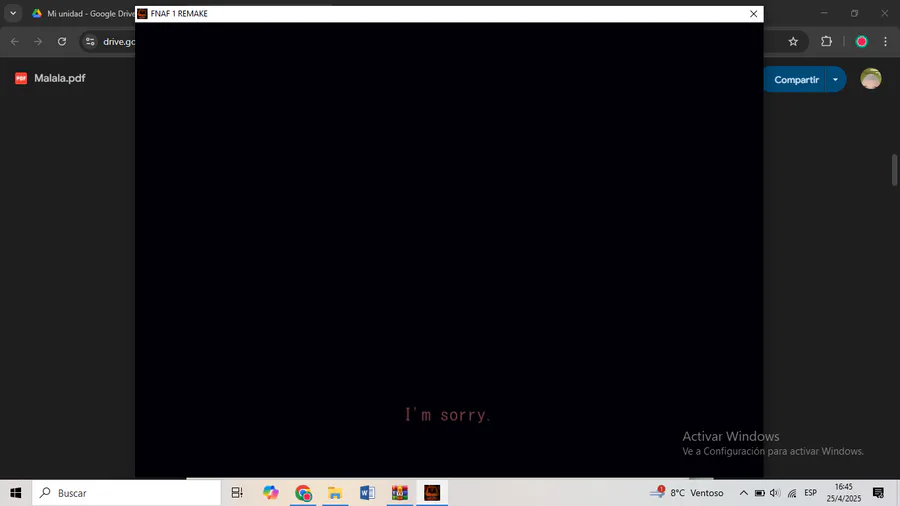The height and width of the screenshot is (506, 900).
Task: Show hidden system tray icons
Action: point(743,493)
